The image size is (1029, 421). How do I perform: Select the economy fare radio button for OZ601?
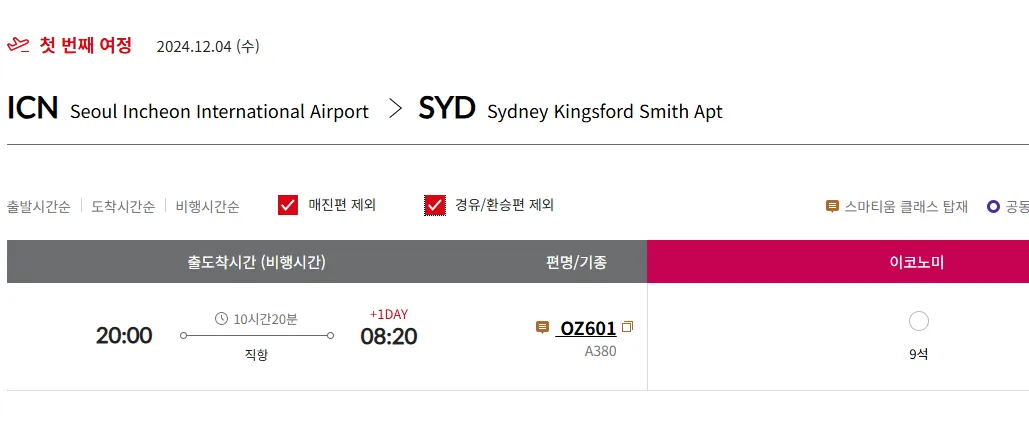tap(919, 321)
